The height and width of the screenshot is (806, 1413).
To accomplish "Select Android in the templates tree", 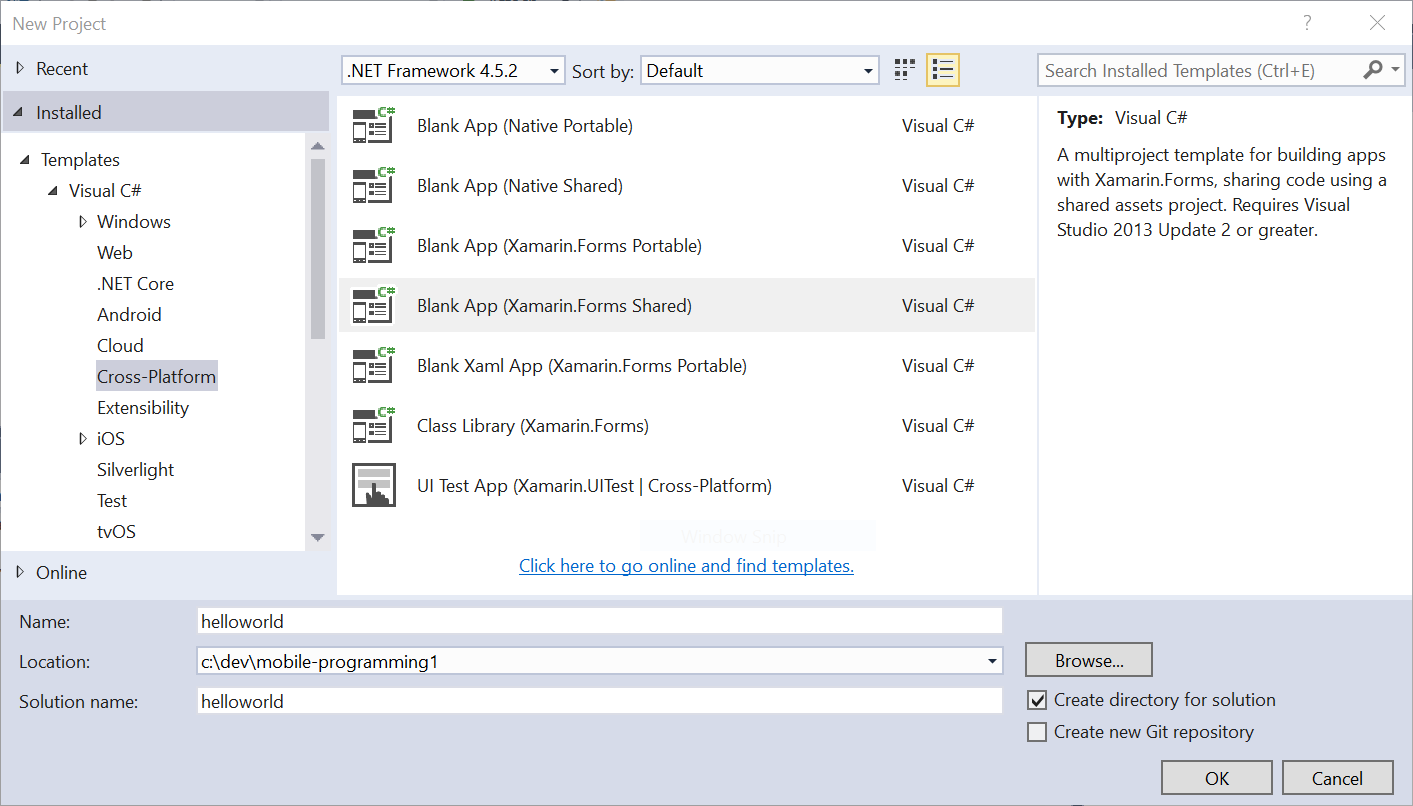I will 129,315.
